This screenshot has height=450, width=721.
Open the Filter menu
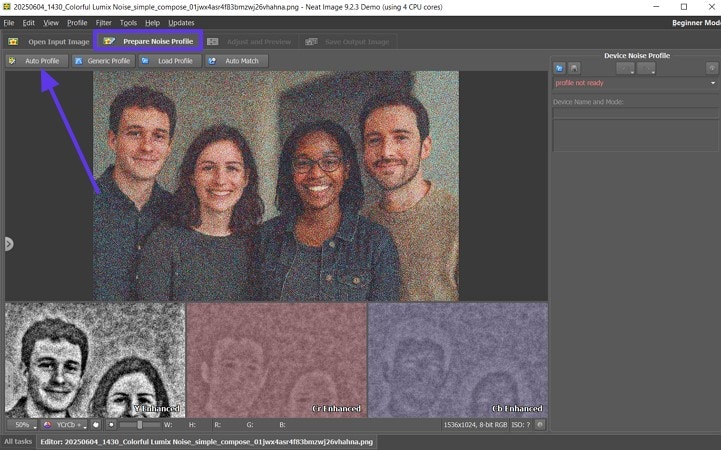(103, 23)
